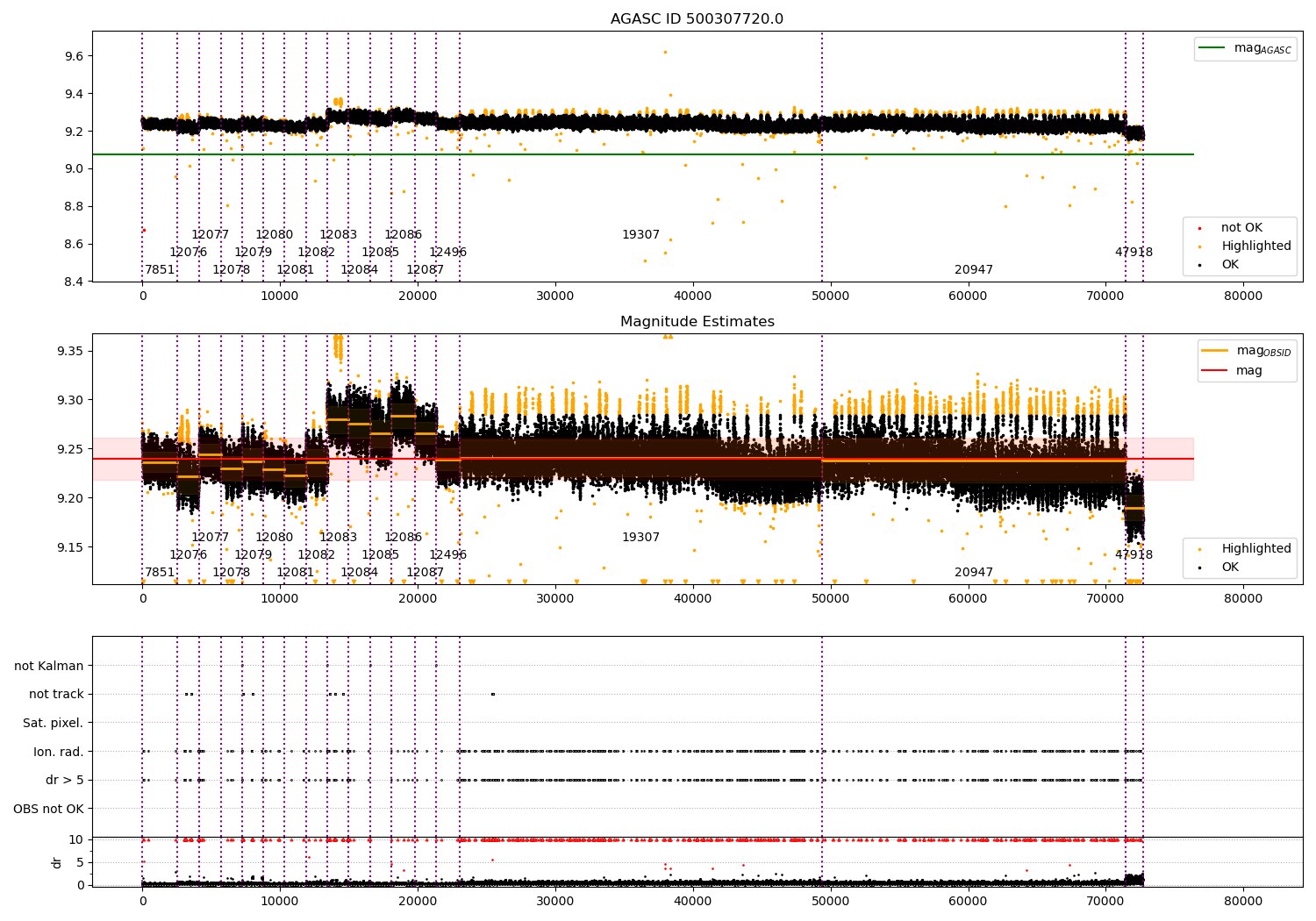
Task: Click obsid label 12081 in the Magnitude Estimates plot
Action: [296, 573]
